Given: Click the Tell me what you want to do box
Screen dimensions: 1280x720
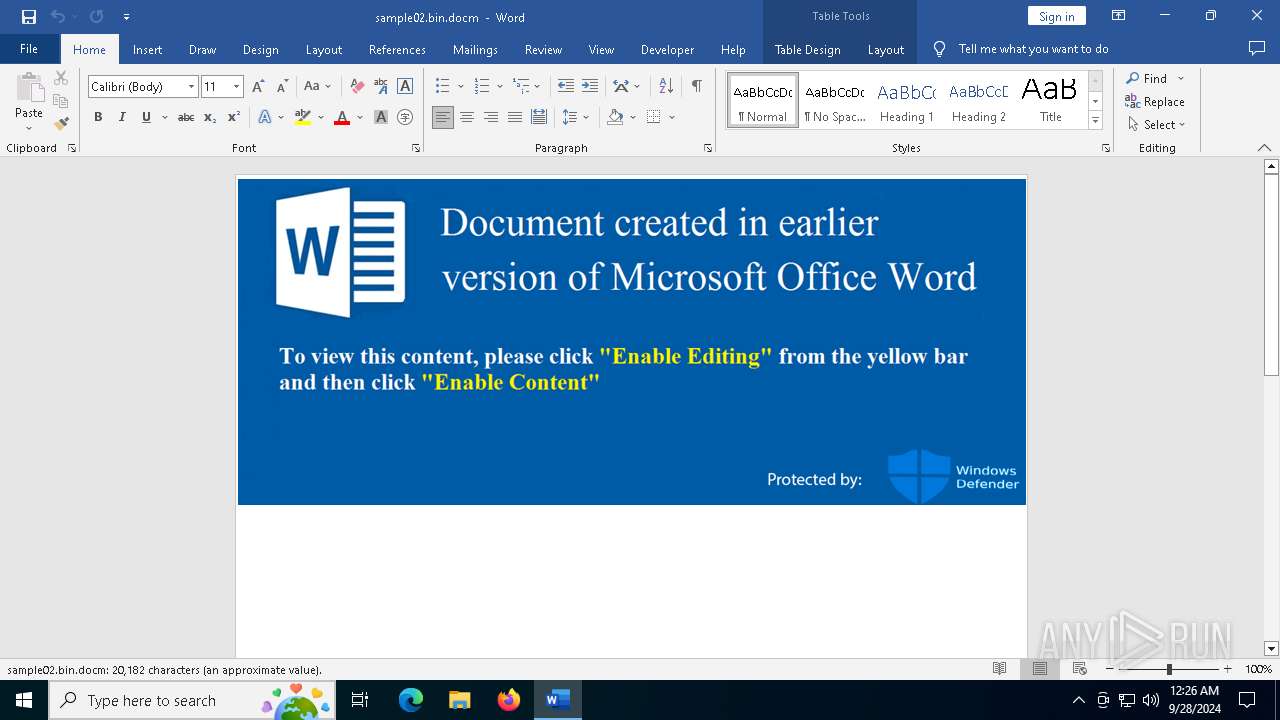Looking at the screenshot, I should (1033, 48).
